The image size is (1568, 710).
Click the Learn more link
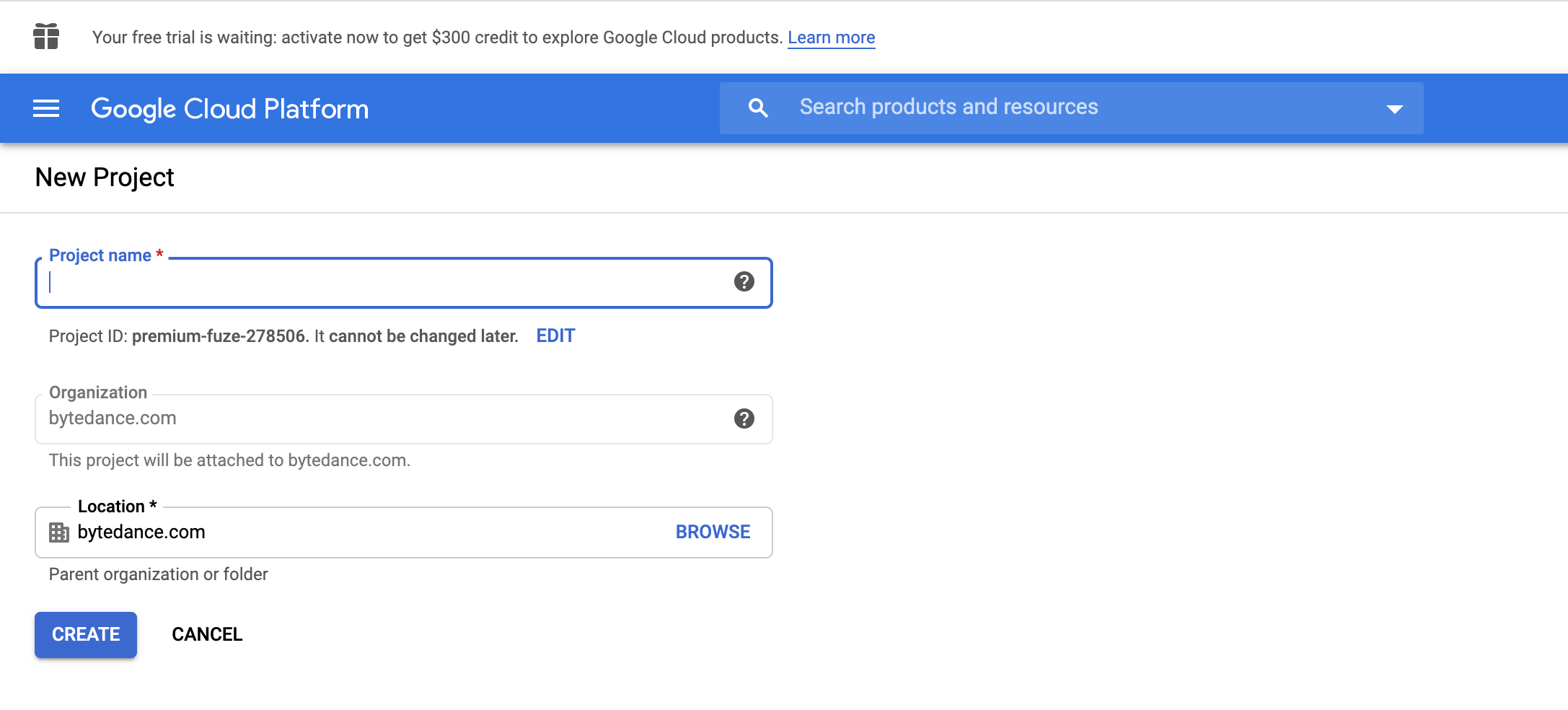pyautogui.click(x=831, y=38)
